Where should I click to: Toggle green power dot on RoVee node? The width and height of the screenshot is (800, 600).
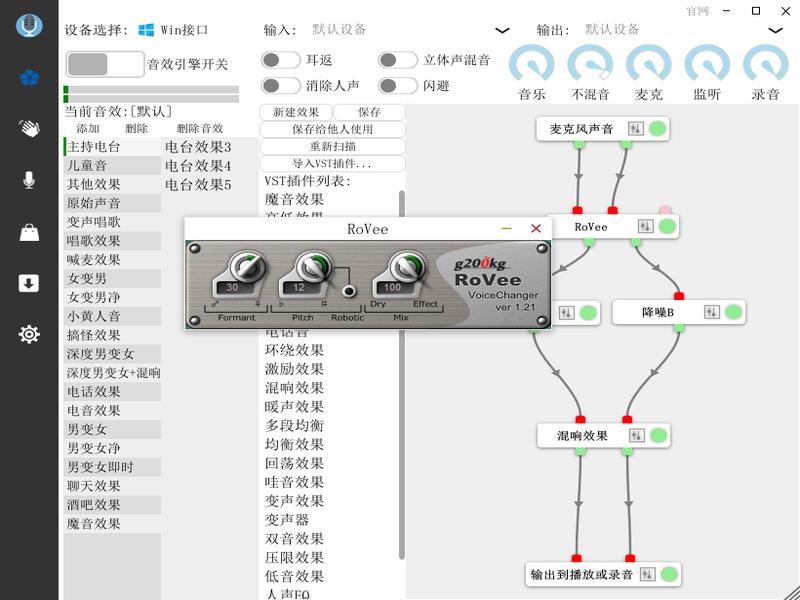click(x=667, y=226)
